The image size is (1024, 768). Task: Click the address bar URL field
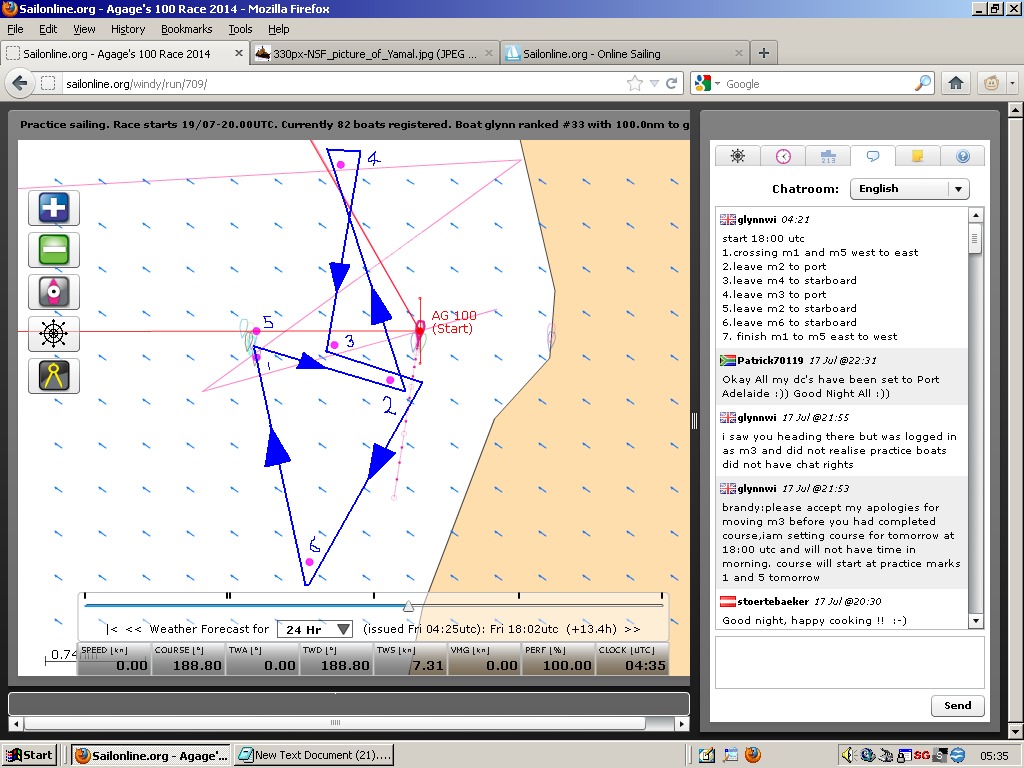pos(343,84)
